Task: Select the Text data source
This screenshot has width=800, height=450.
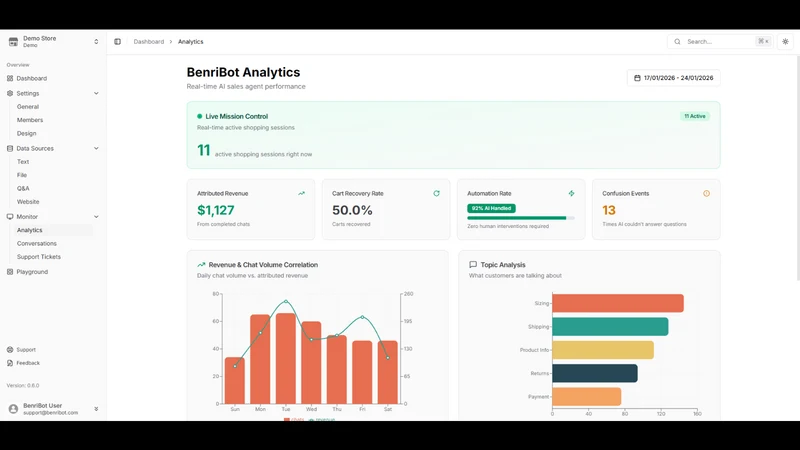Action: point(23,162)
